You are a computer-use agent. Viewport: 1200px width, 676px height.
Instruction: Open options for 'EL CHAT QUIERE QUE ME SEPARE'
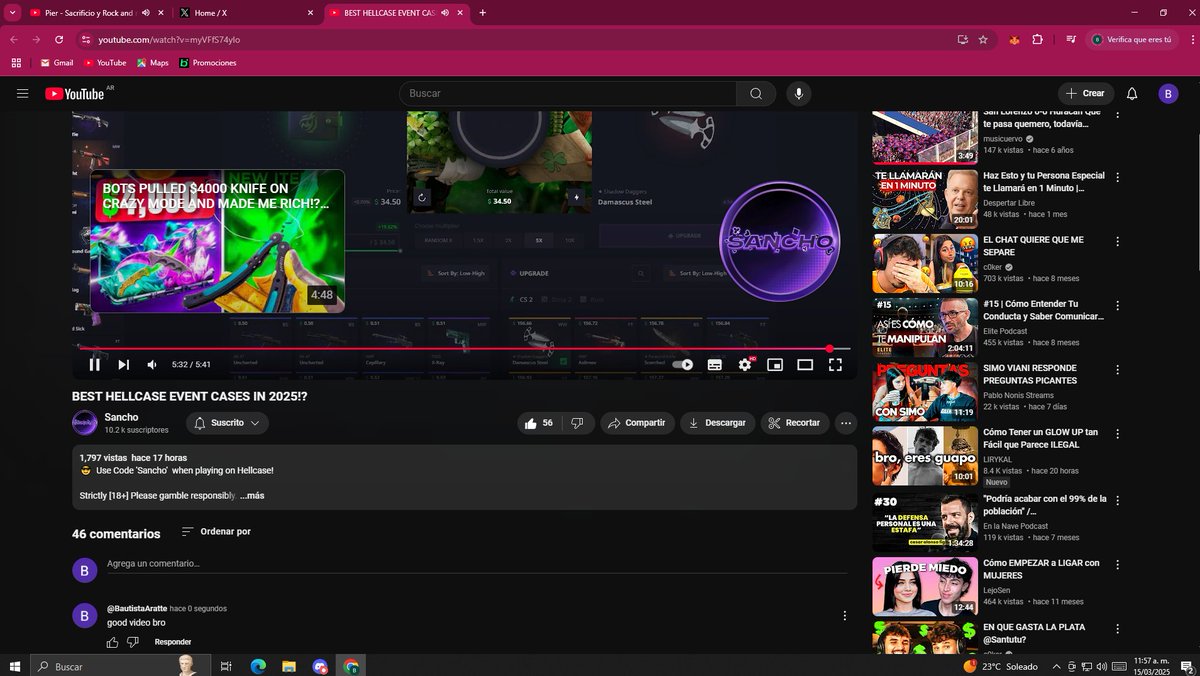coord(1118,241)
